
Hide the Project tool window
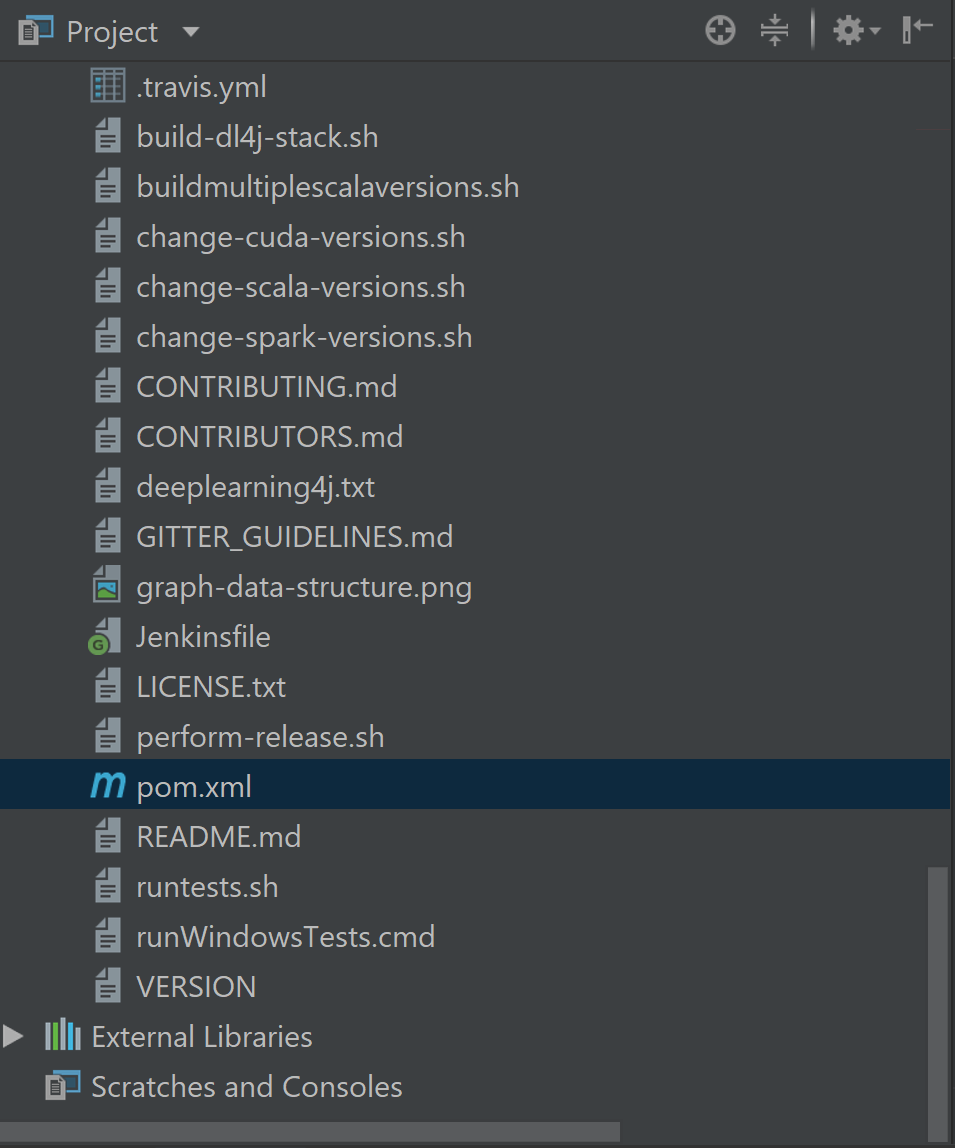[917, 30]
